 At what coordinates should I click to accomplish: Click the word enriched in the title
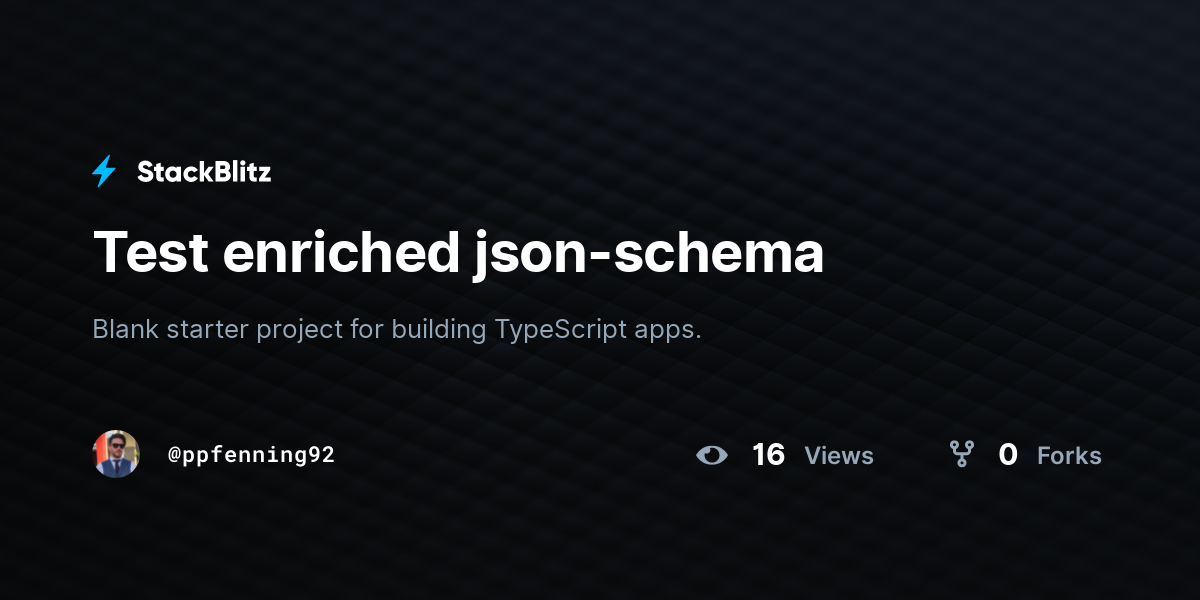340,253
